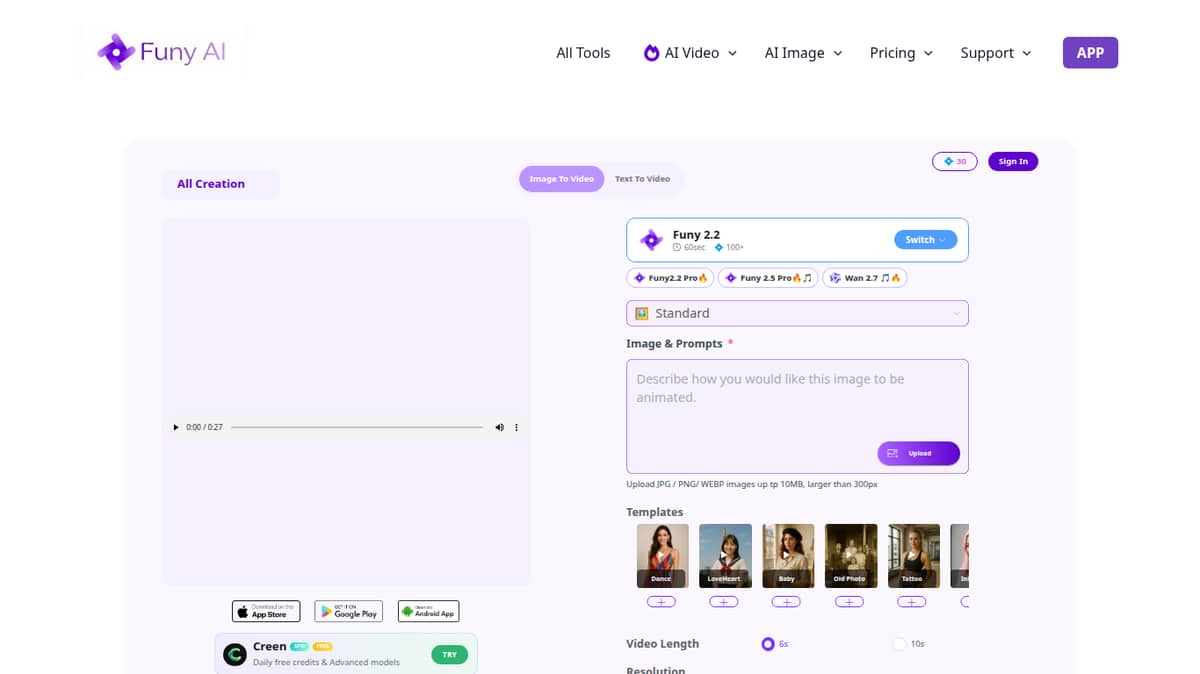Click the plus button under Baby template
Image resolution: width=1200 pixels, height=674 pixels.
point(786,602)
